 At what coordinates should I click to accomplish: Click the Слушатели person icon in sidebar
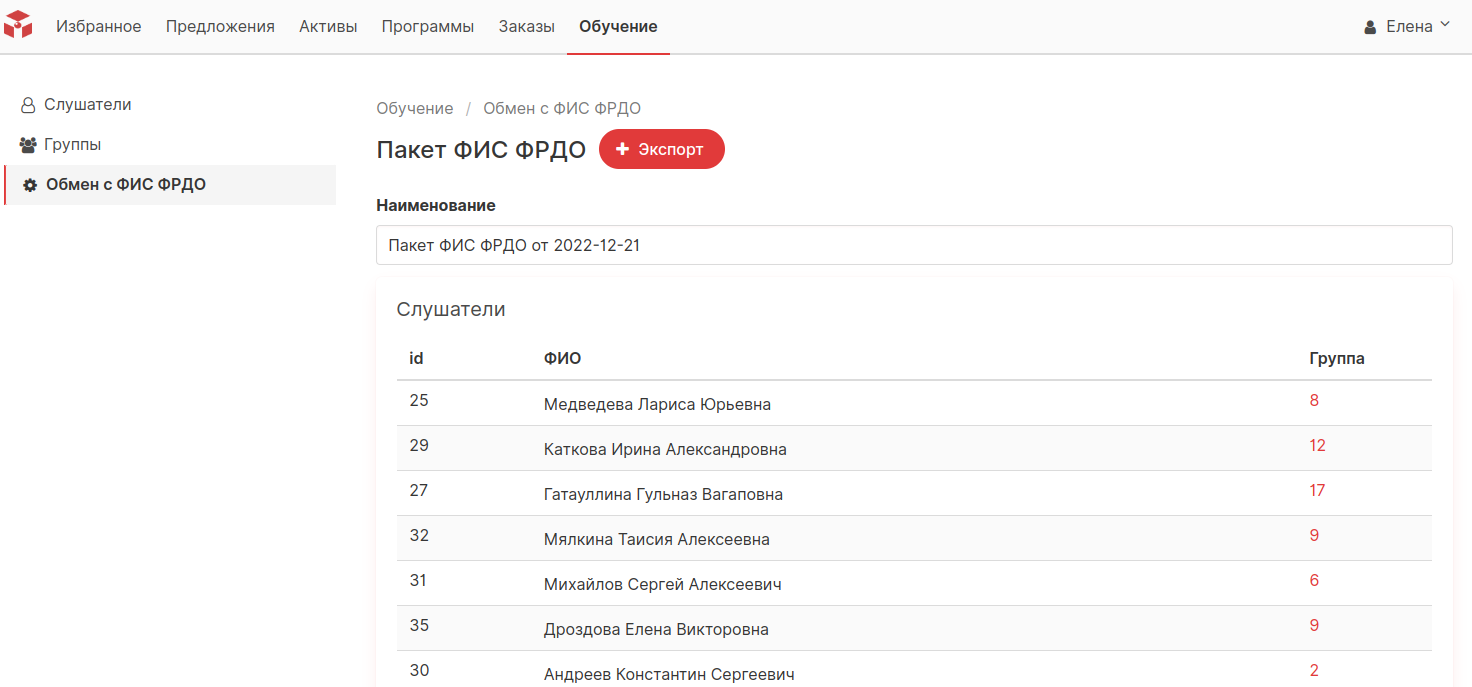point(28,105)
